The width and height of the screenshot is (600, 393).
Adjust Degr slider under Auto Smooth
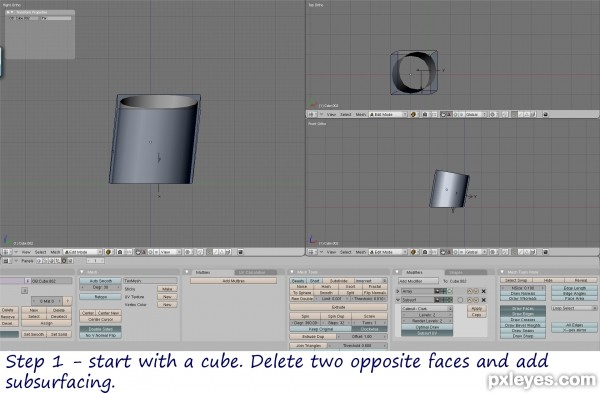click(x=101, y=287)
